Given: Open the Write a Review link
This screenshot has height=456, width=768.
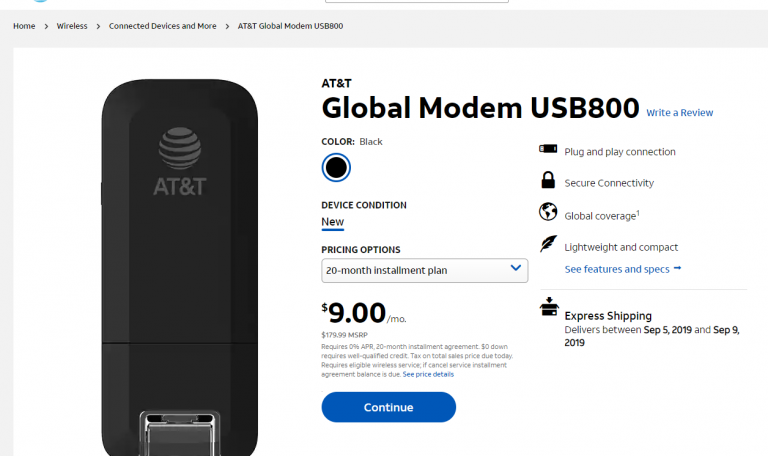Looking at the screenshot, I should (680, 113).
